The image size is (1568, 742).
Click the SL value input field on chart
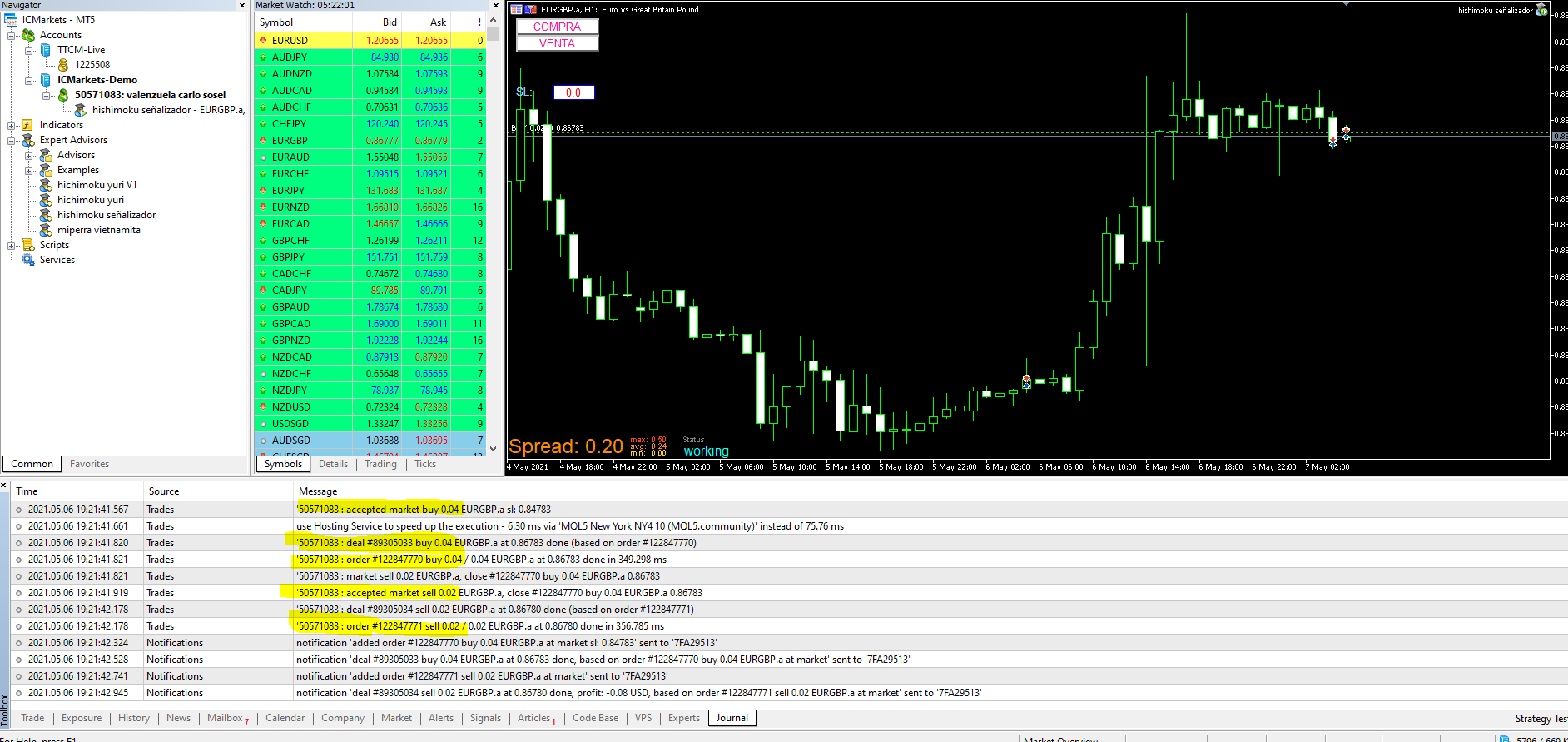(573, 92)
